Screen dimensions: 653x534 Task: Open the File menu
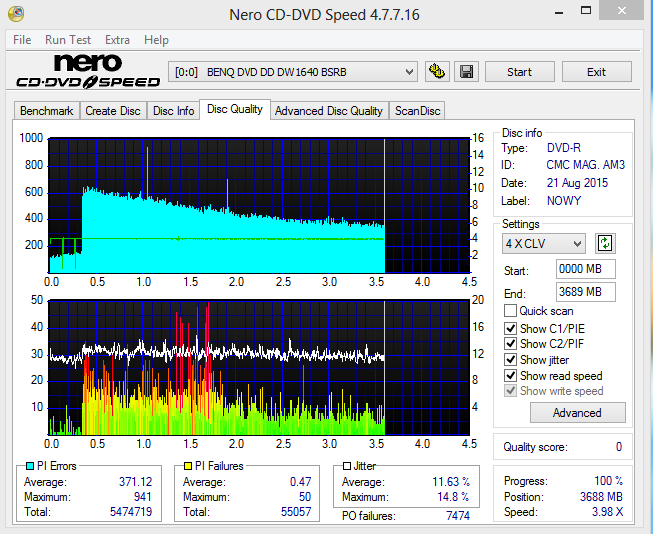click(x=22, y=40)
